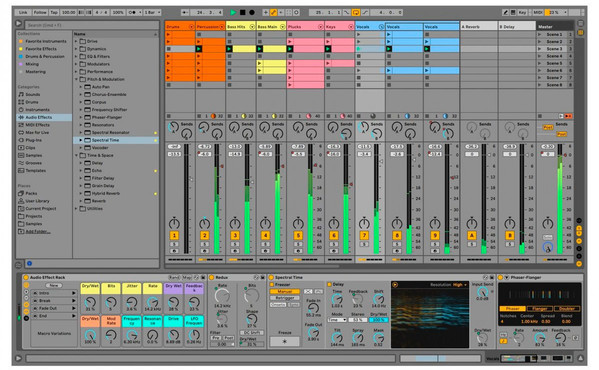The height and width of the screenshot is (370, 599).
Task: Toggle the Spectral Time device activator
Action: [271, 278]
